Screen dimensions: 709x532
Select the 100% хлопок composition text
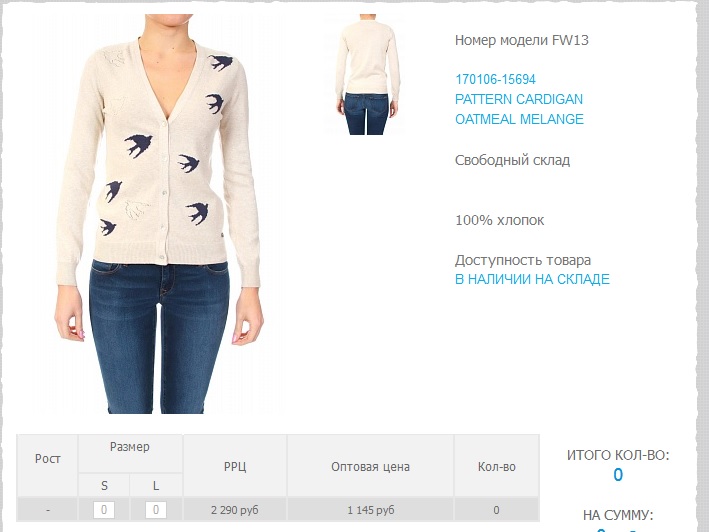click(499, 220)
